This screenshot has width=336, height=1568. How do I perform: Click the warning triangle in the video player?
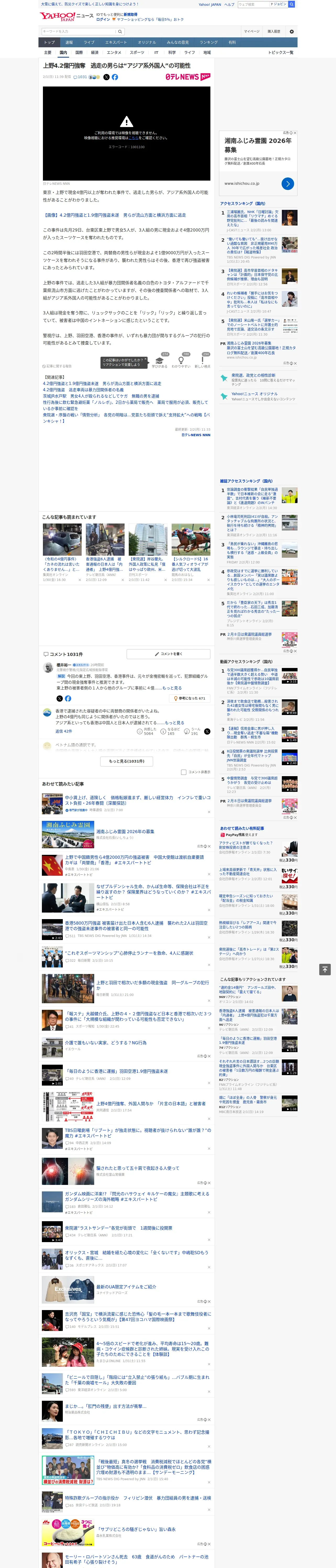[126, 121]
